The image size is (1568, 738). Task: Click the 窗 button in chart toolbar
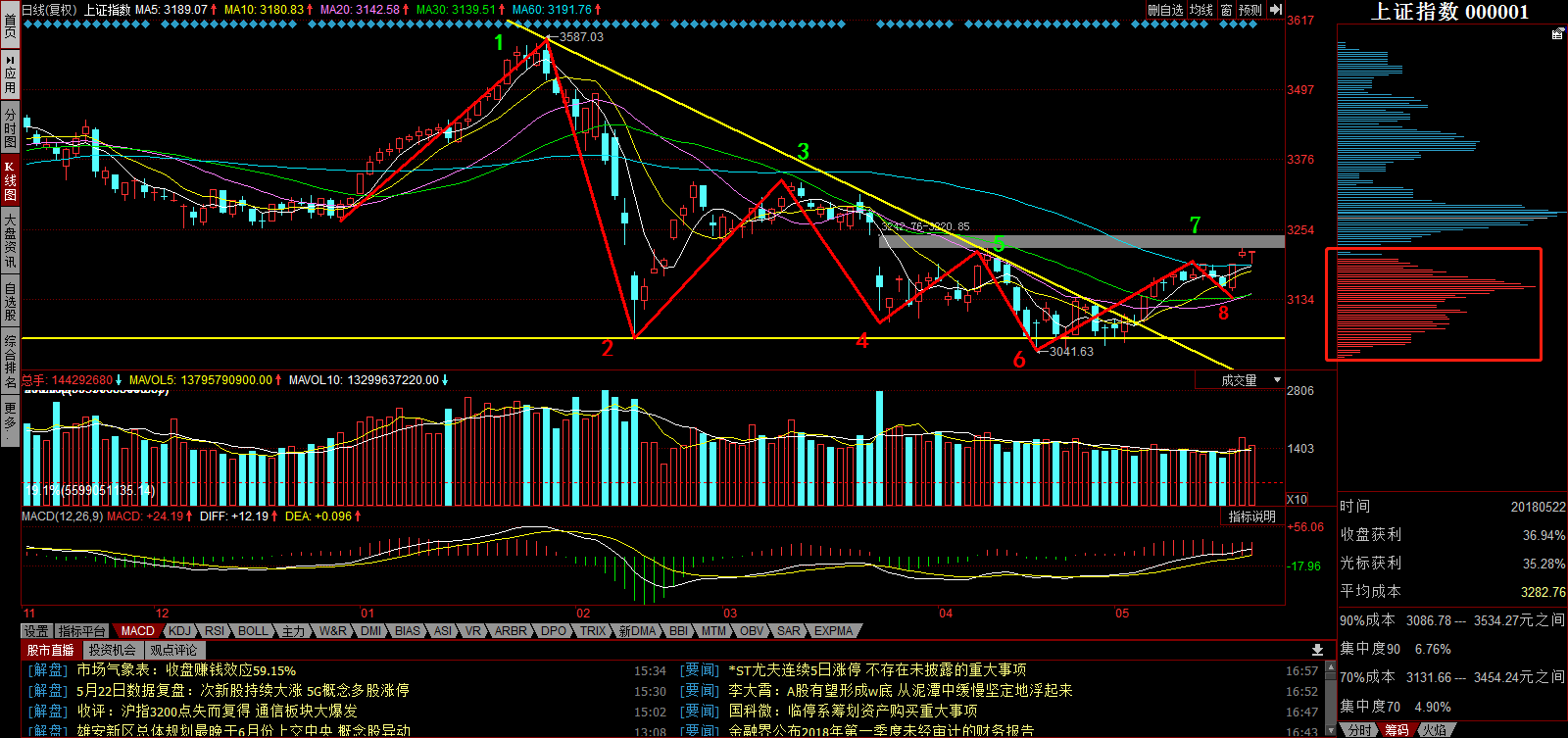[x=1226, y=10]
